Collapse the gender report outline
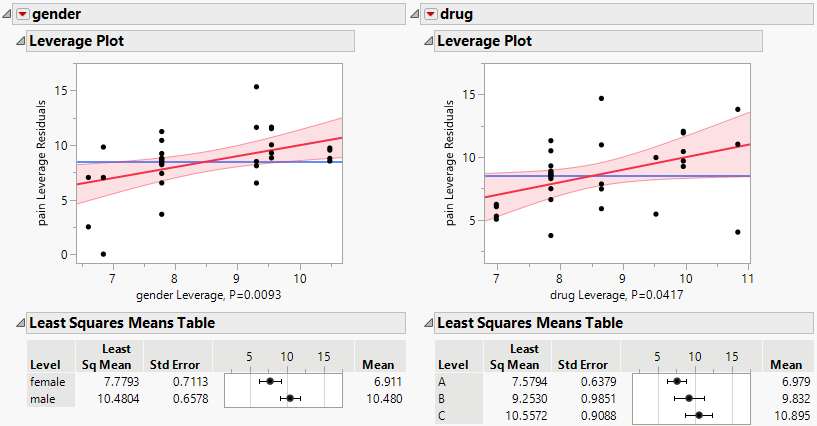Image resolution: width=817 pixels, height=426 pixels. tap(8, 14)
